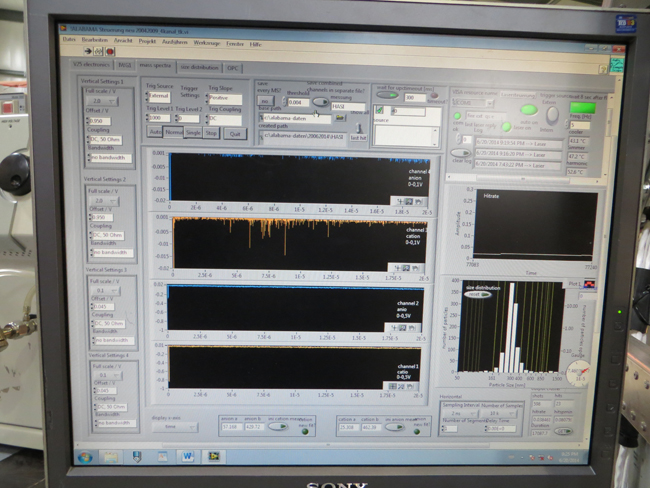
Task: Toggle the 'ini cation mean' switch
Action: pyautogui.click(x=278, y=426)
